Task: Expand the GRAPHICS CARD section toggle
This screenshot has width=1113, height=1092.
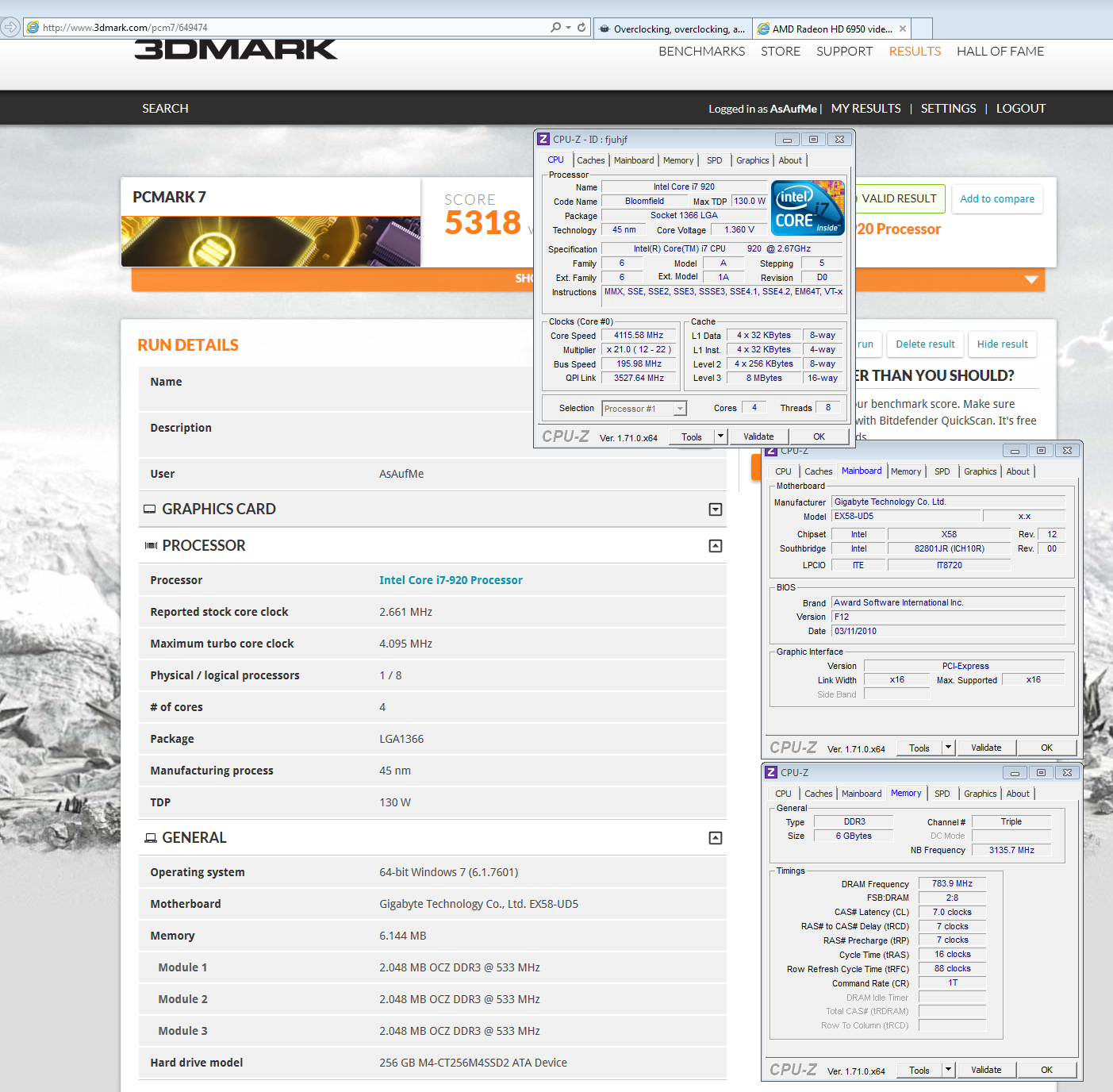Action: pyautogui.click(x=716, y=509)
